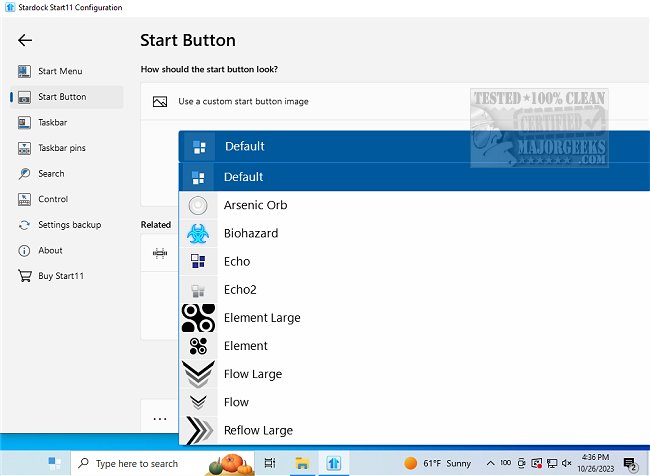Choose the Echo start button style

(x=414, y=262)
